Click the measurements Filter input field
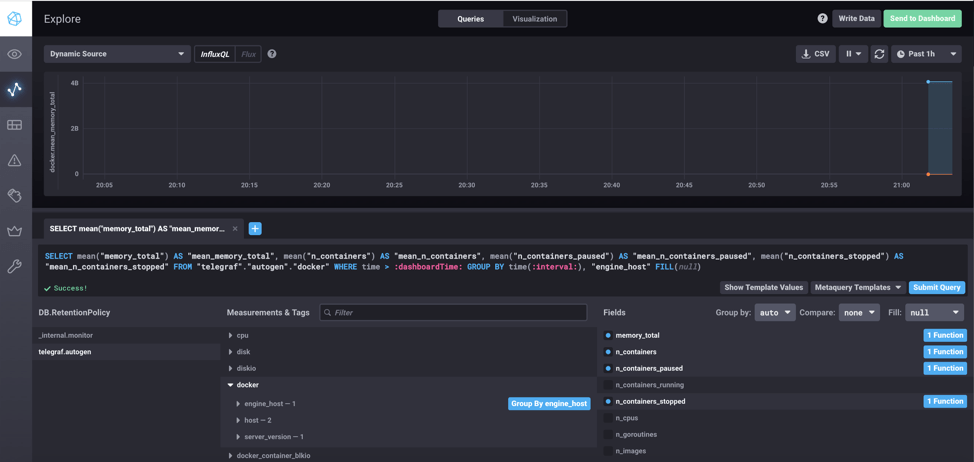 click(x=453, y=313)
